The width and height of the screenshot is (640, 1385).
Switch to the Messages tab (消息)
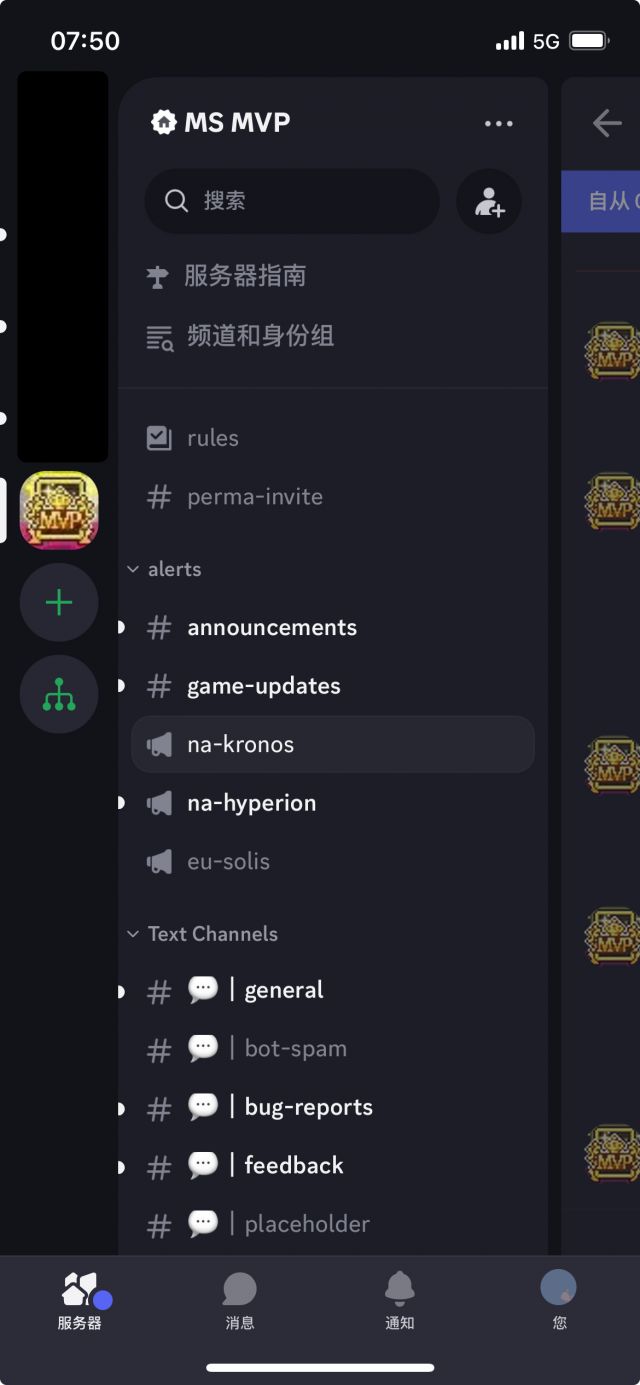[240, 1300]
